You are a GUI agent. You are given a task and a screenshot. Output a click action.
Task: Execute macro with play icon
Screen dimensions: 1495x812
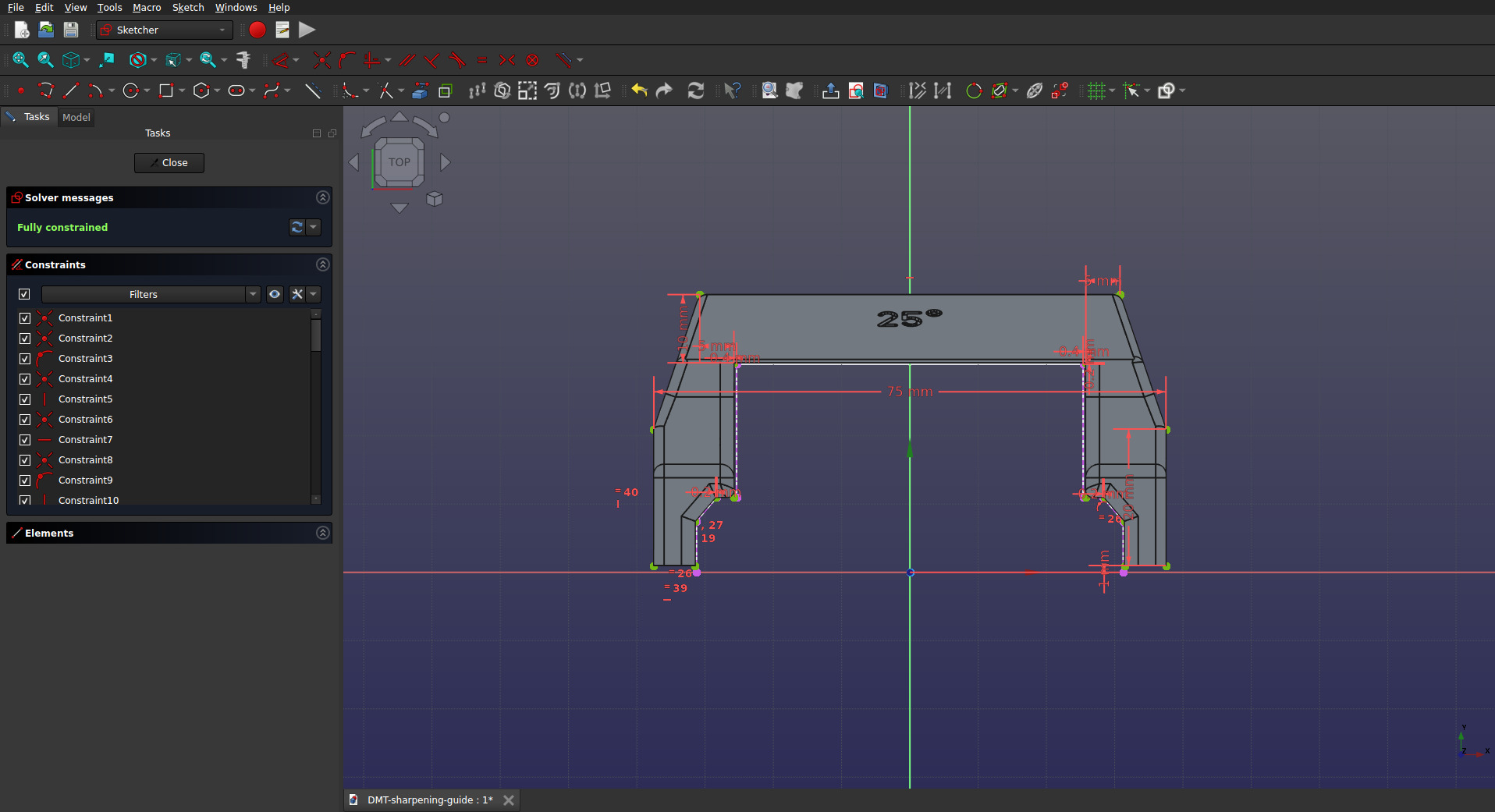click(x=307, y=30)
